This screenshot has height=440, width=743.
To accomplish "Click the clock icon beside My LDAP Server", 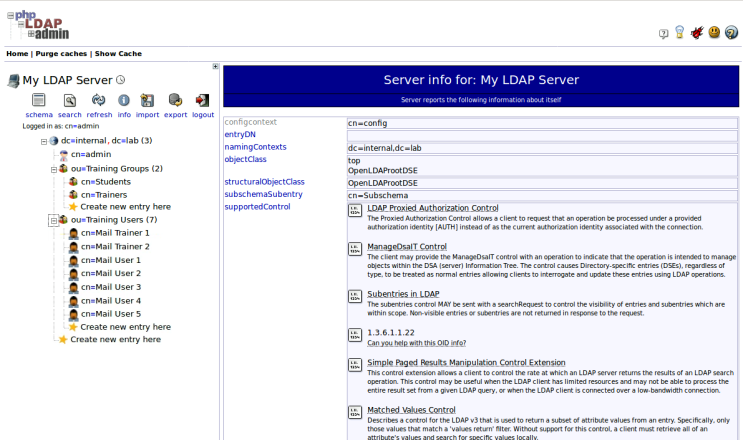I will (121, 80).
